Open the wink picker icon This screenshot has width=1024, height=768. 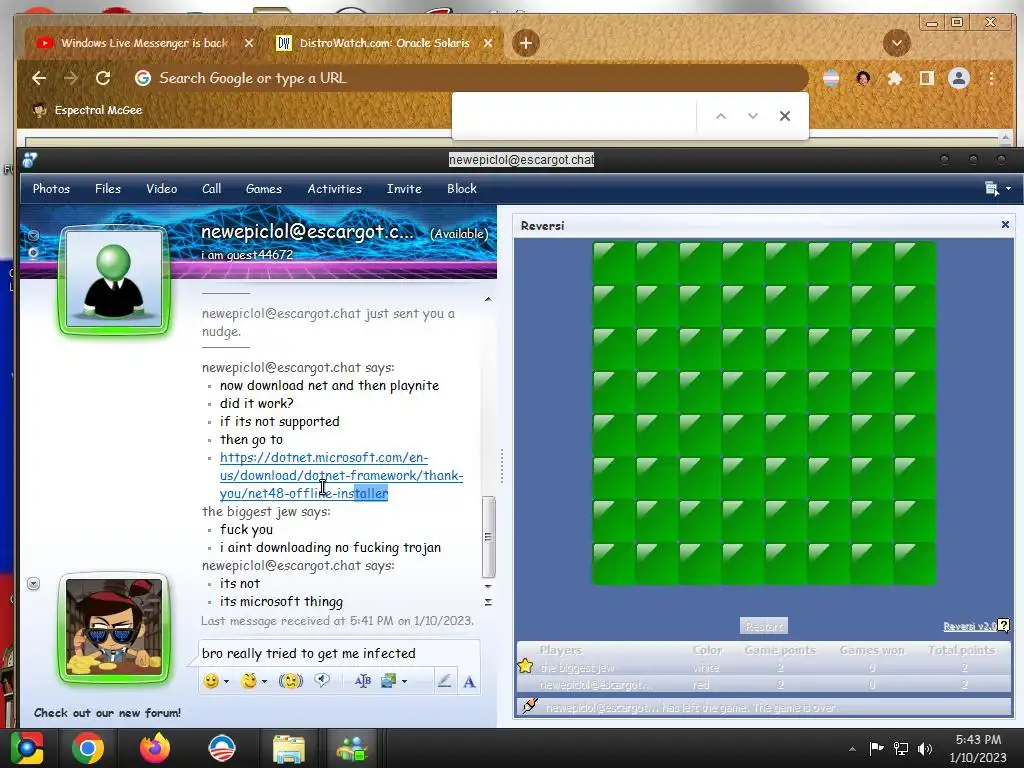[x=249, y=681]
